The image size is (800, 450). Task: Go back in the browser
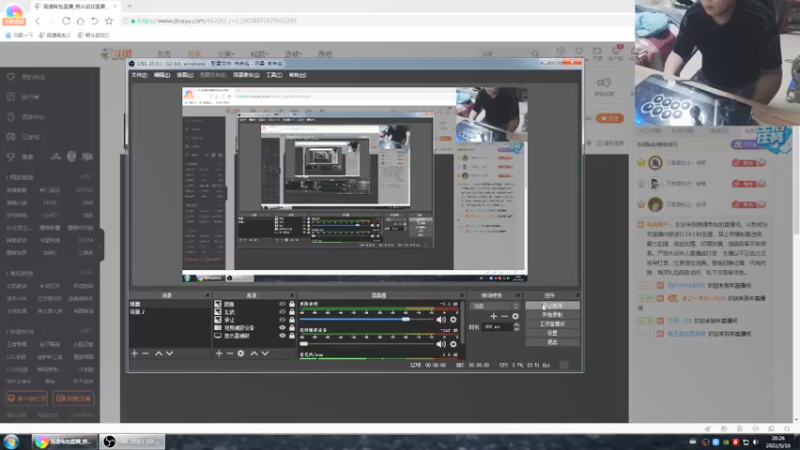(37, 21)
